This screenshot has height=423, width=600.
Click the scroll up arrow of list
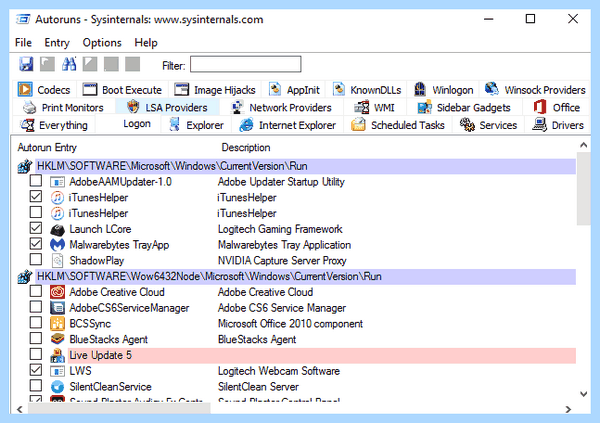point(584,145)
